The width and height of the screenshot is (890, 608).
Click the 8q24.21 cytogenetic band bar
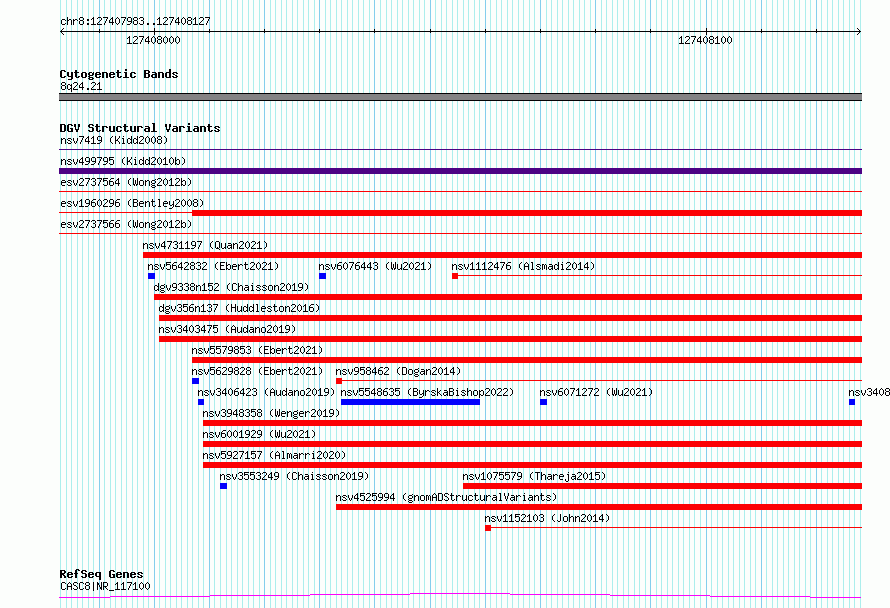pyautogui.click(x=460, y=97)
